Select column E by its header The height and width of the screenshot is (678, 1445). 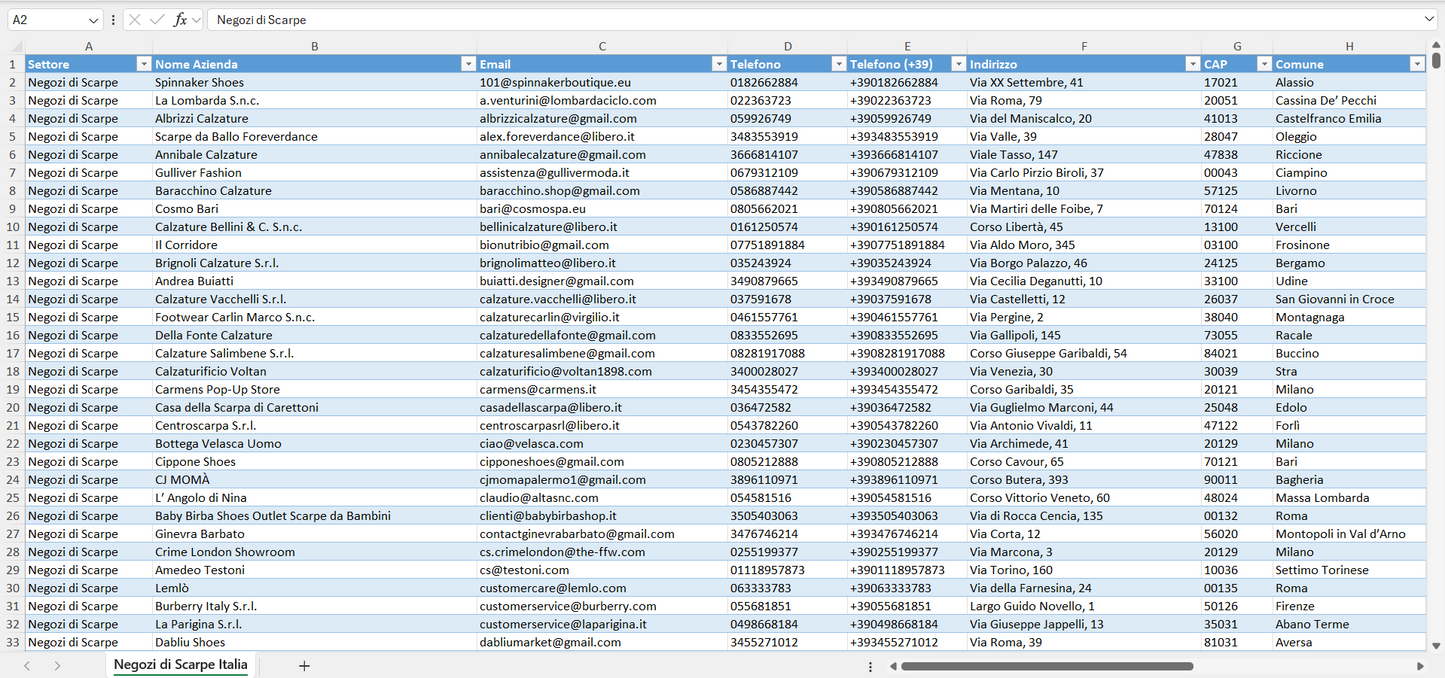pyautogui.click(x=907, y=47)
